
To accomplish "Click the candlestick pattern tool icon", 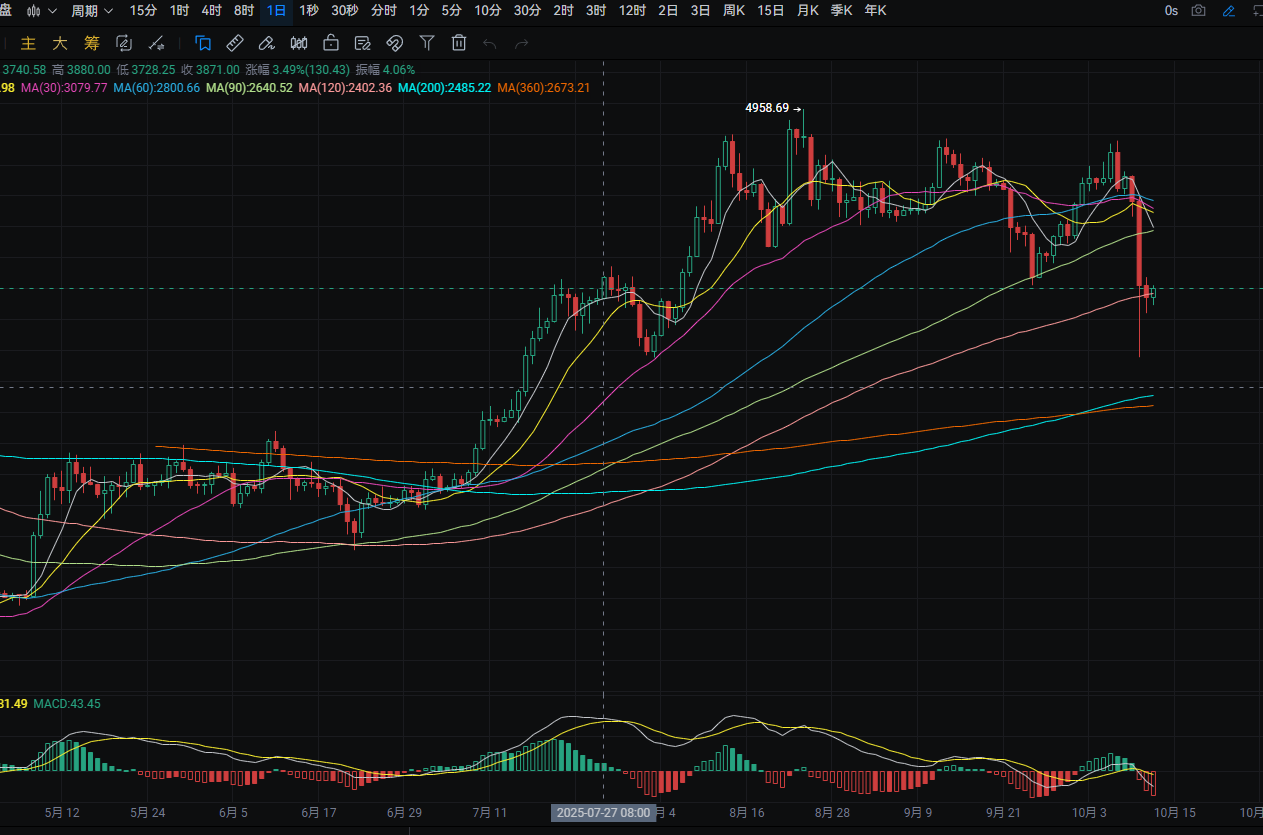I will click(298, 43).
